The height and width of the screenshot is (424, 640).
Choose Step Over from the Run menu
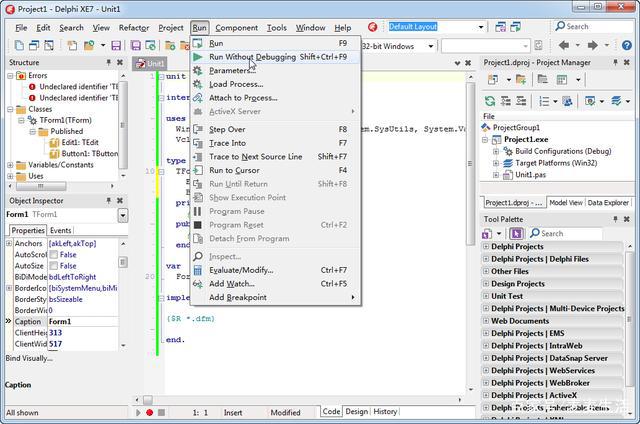pos(227,129)
